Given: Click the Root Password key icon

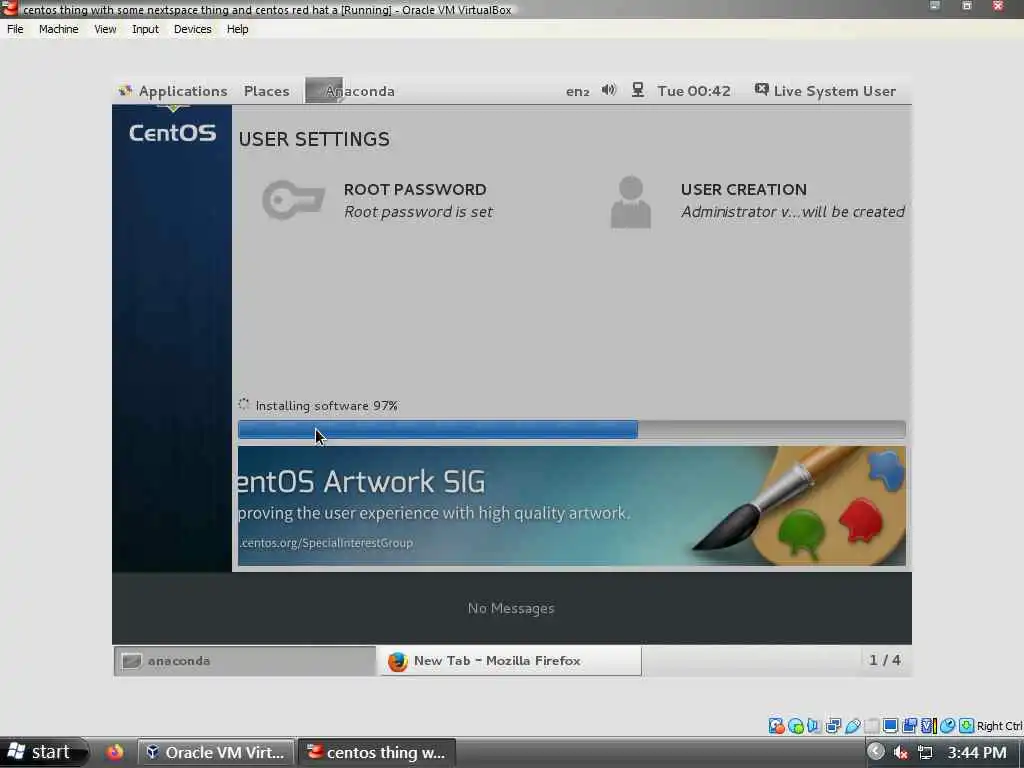Looking at the screenshot, I should [293, 200].
